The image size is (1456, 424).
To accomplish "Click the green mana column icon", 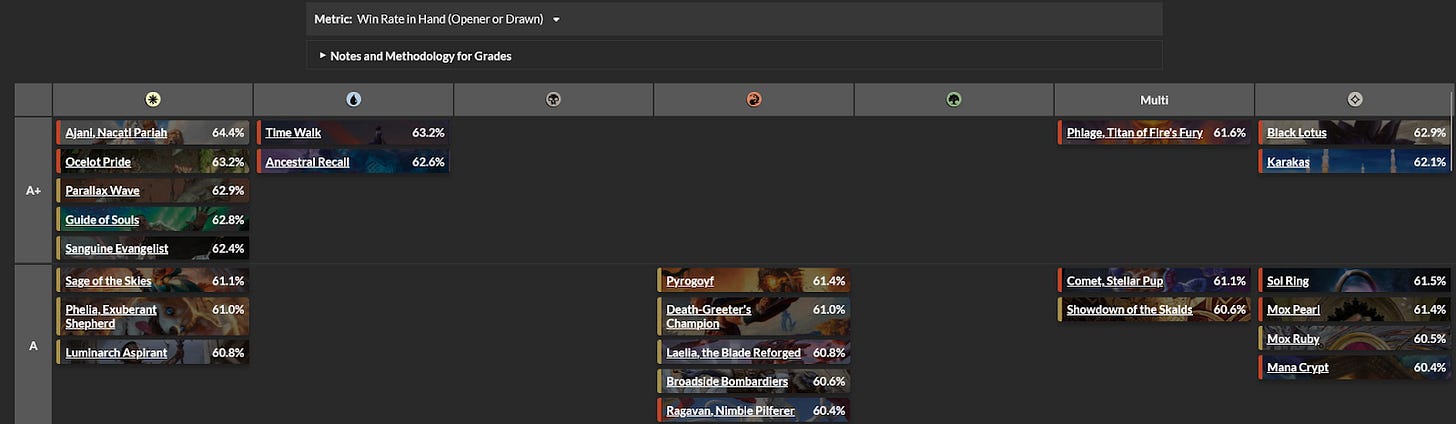I will 953,100.
